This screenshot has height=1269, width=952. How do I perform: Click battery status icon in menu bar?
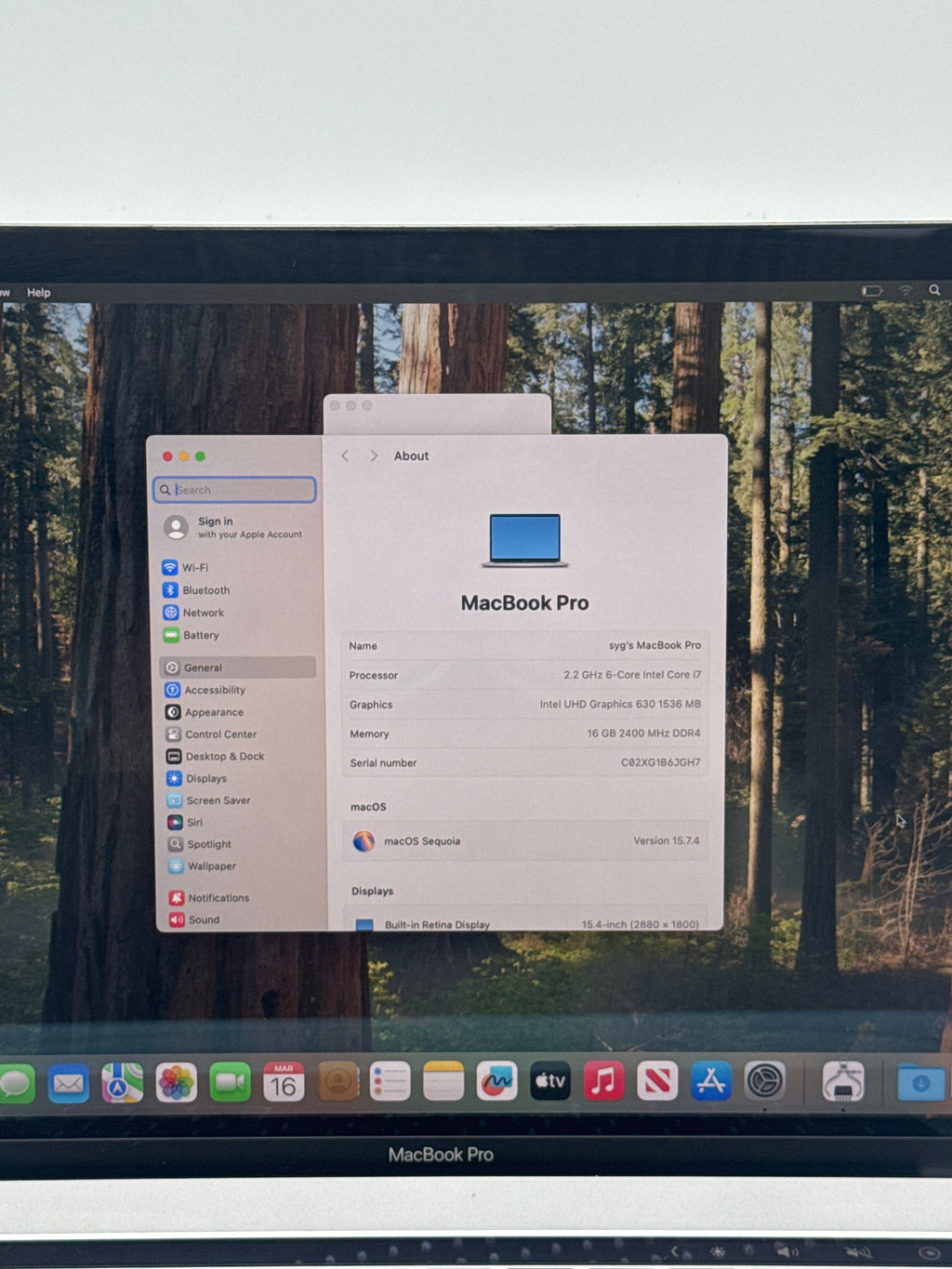tap(872, 291)
